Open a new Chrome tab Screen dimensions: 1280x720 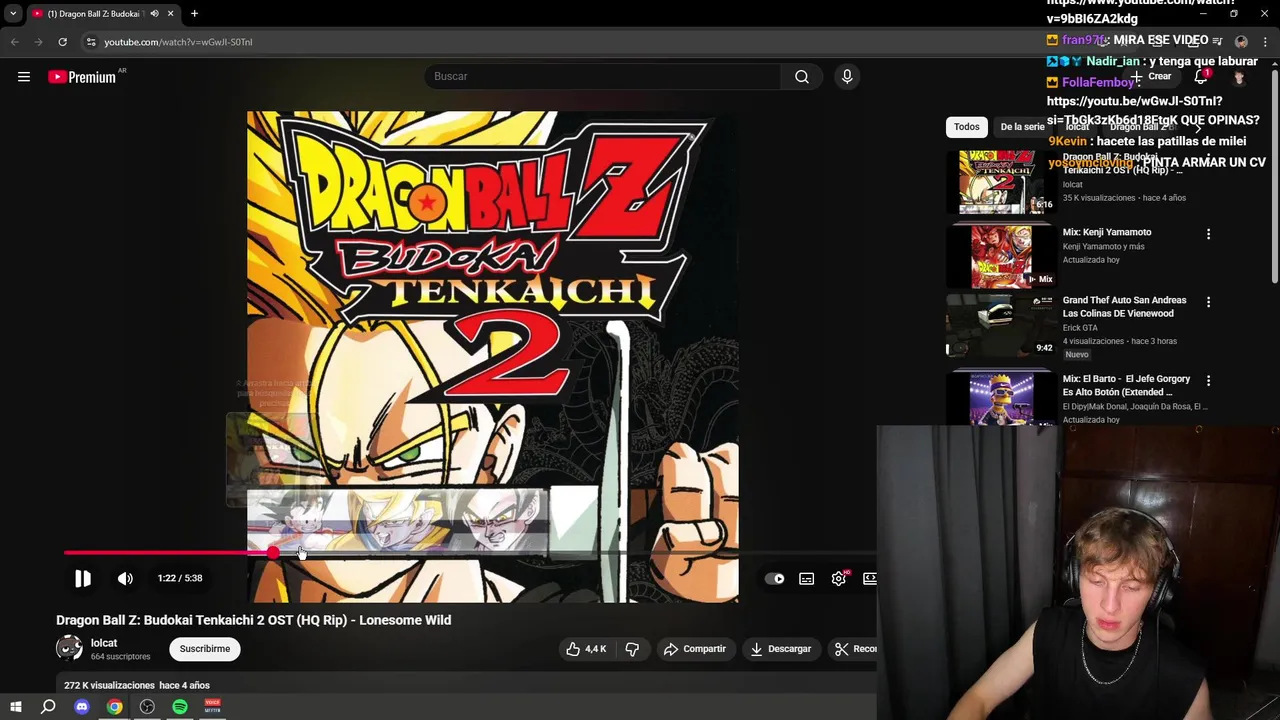tap(194, 14)
